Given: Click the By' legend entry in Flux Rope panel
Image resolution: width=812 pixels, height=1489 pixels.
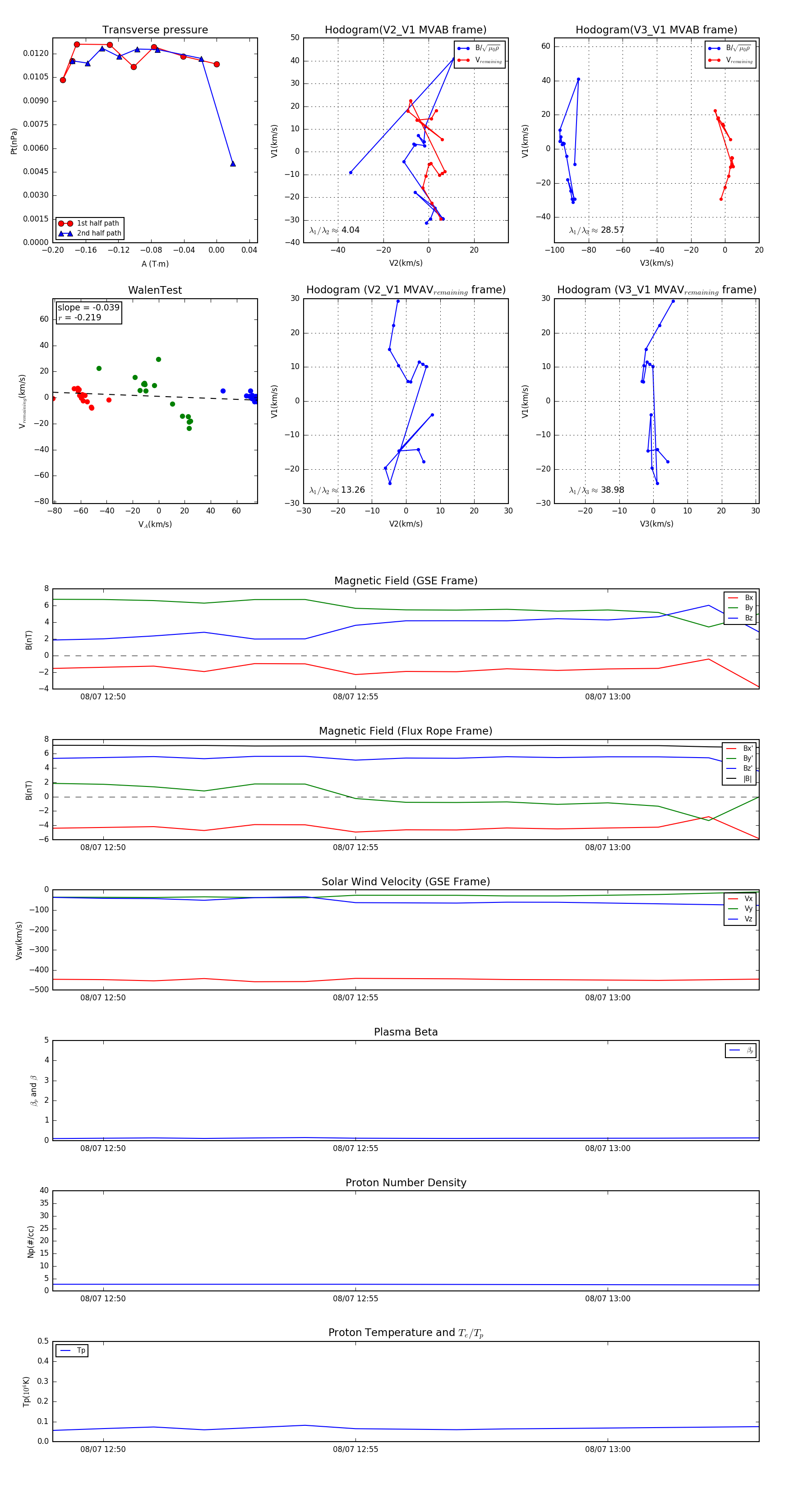Looking at the screenshot, I should pyautogui.click(x=739, y=758).
